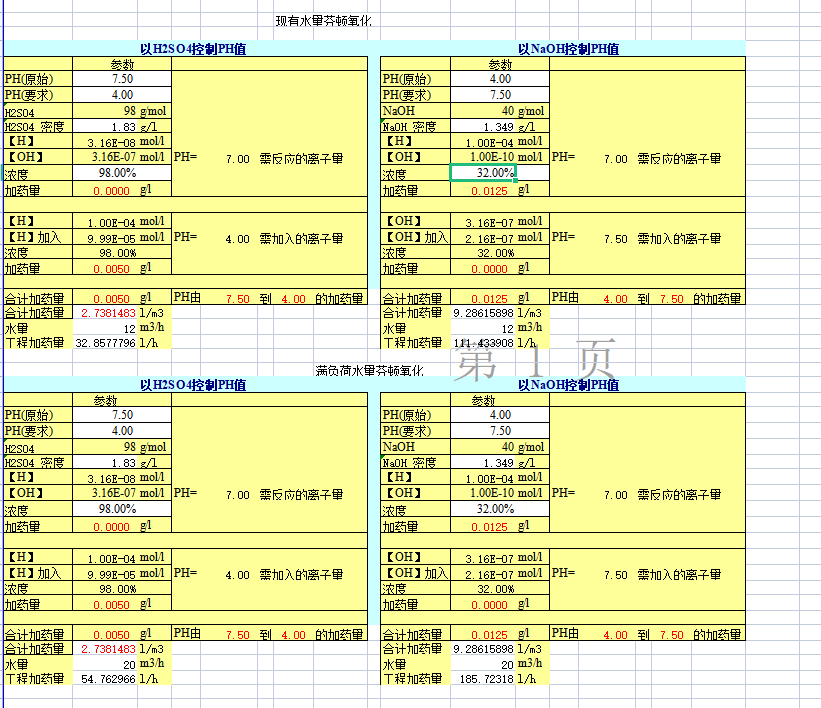Click 以NaOH控制PH值 header under 现有水量芬顿氧化
This screenshot has width=821, height=708.
569,49
